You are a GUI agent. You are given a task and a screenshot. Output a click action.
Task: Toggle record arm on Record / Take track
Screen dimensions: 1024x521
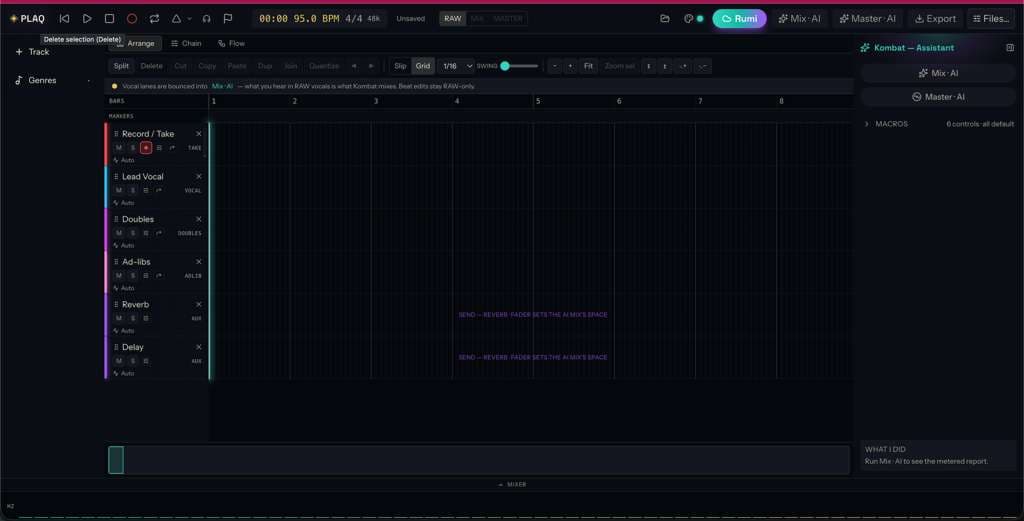pyautogui.click(x=146, y=148)
